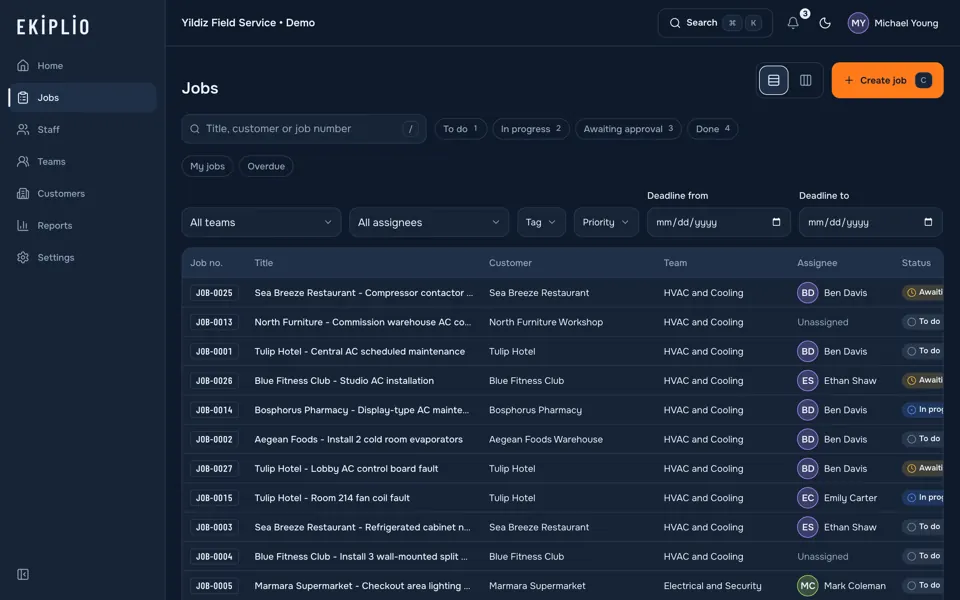Select Electrical and Security team cell
960x600 pixels.
point(713,586)
